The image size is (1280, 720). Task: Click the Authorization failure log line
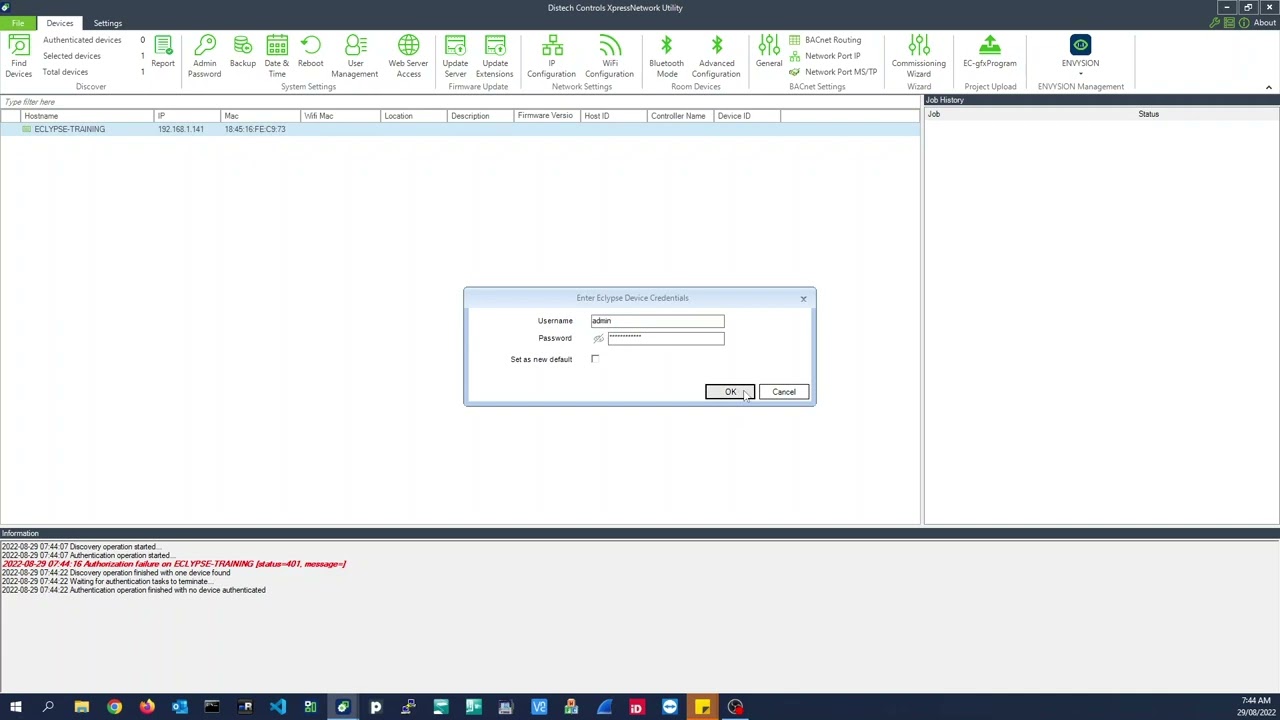click(174, 564)
